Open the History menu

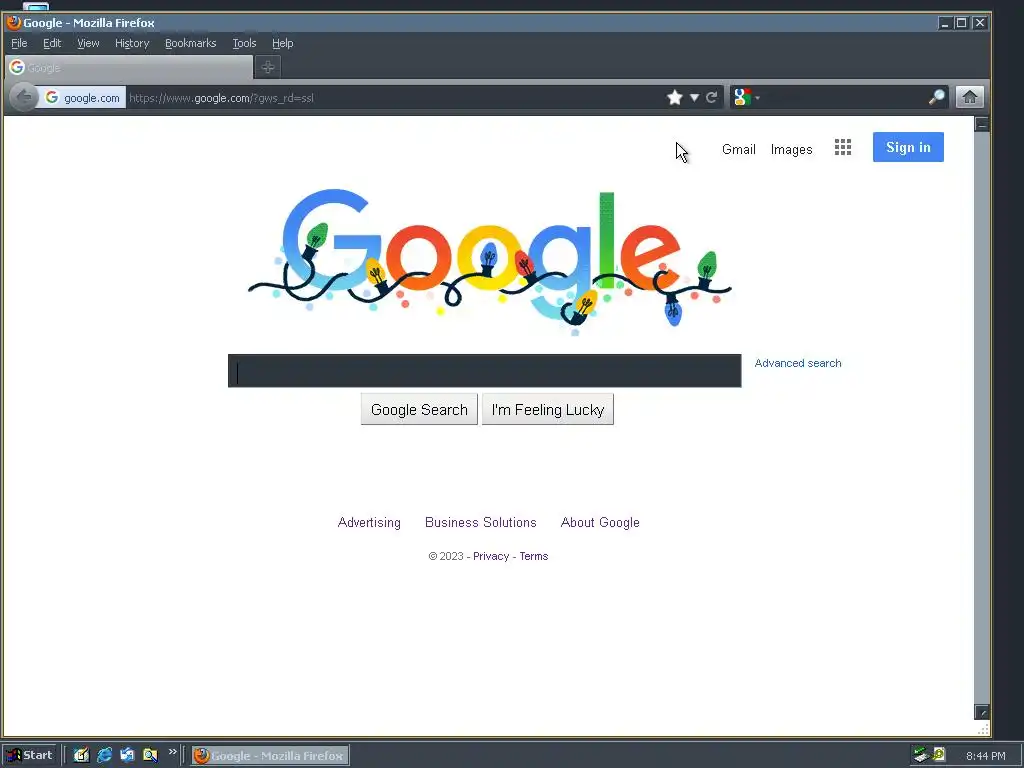click(132, 43)
